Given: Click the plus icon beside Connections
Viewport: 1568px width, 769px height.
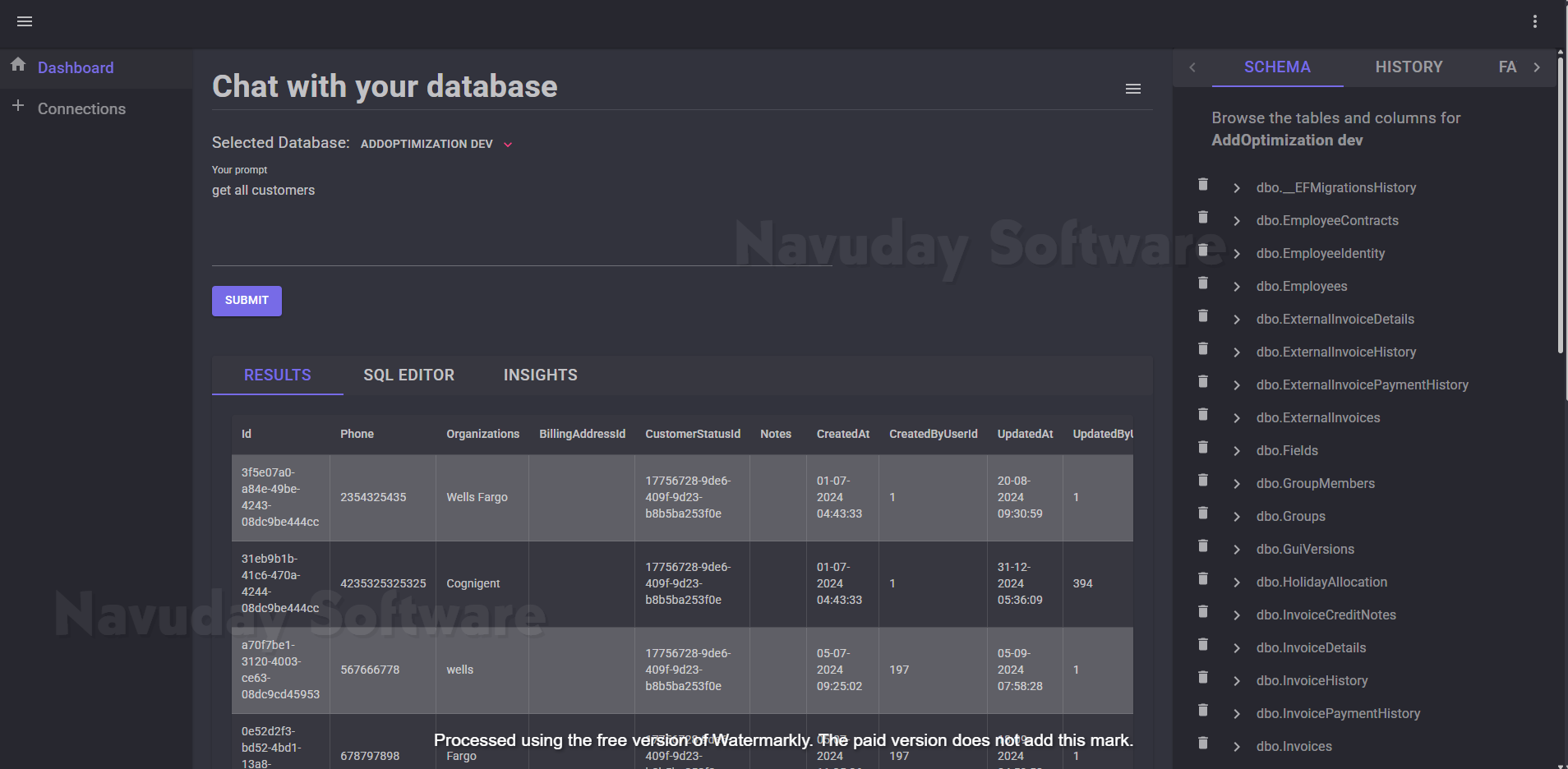Looking at the screenshot, I should (x=18, y=105).
